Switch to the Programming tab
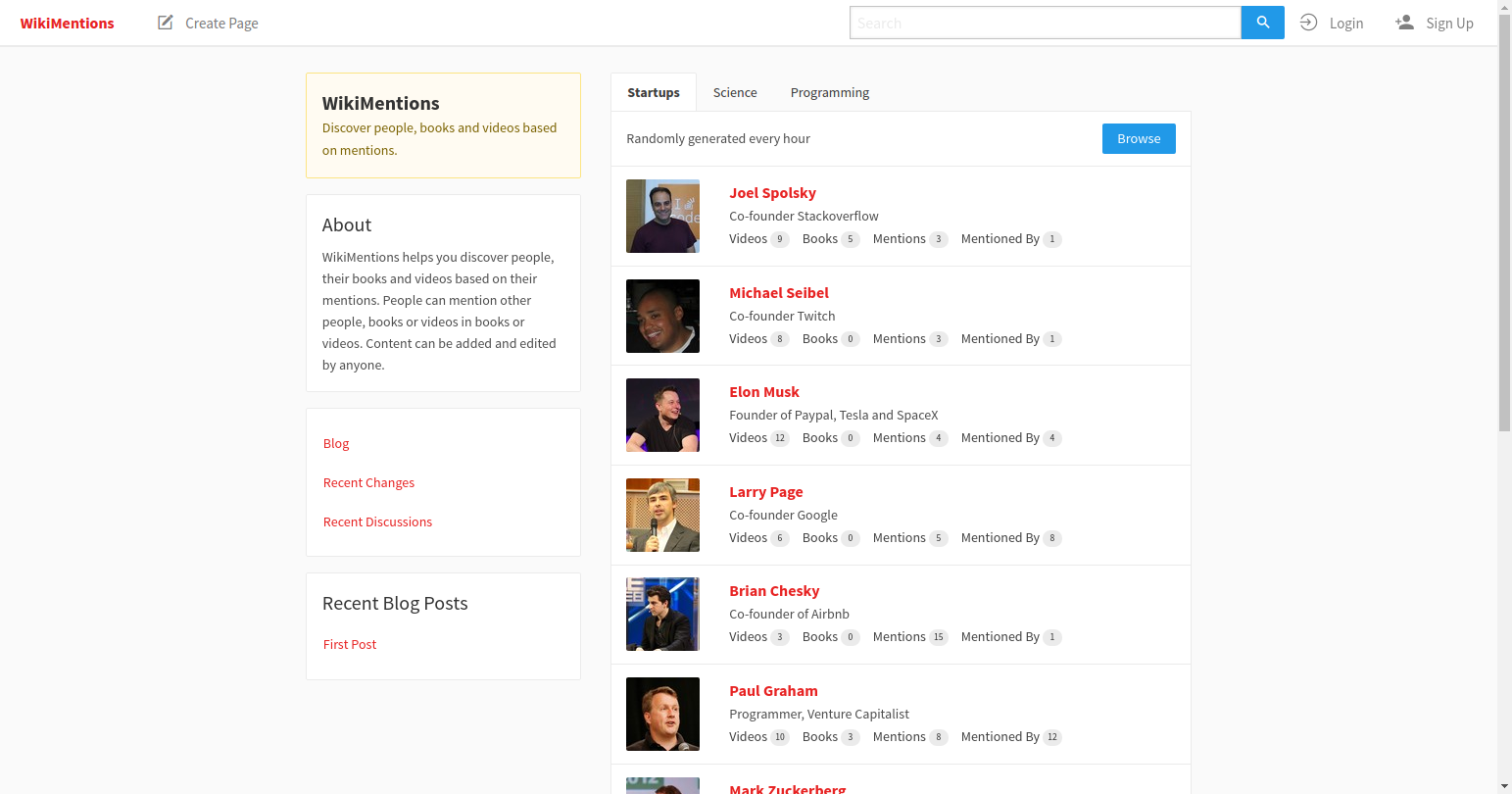The width and height of the screenshot is (1512, 794). pyautogui.click(x=829, y=91)
